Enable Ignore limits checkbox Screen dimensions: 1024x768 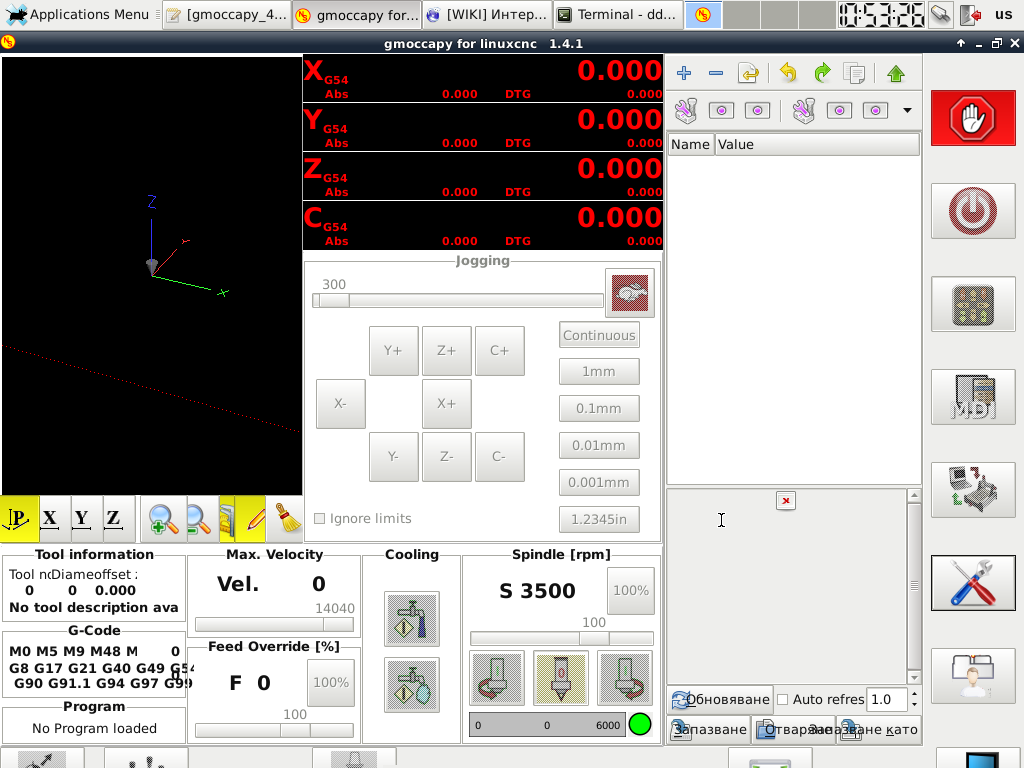coord(319,519)
